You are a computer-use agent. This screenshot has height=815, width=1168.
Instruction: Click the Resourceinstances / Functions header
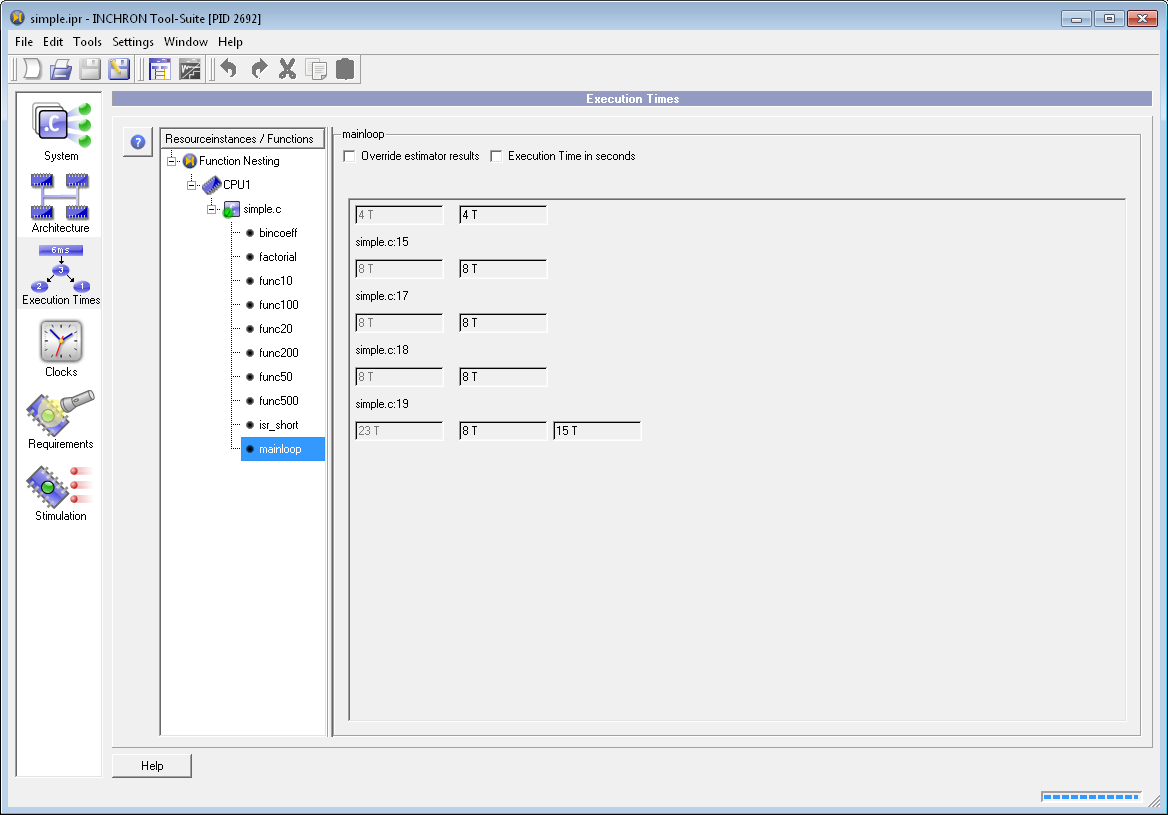[x=242, y=139]
